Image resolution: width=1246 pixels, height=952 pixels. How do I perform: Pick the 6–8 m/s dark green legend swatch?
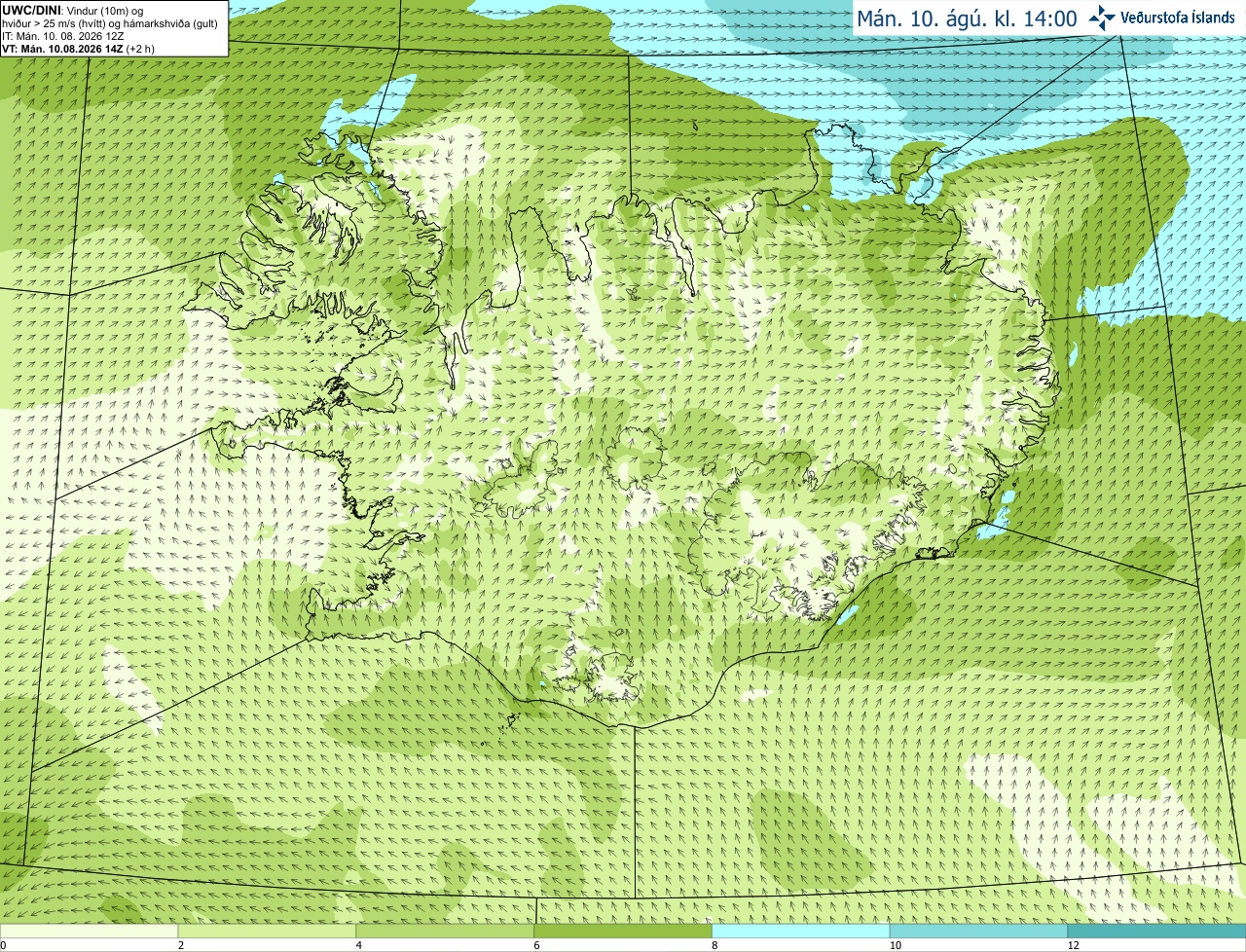click(x=623, y=931)
